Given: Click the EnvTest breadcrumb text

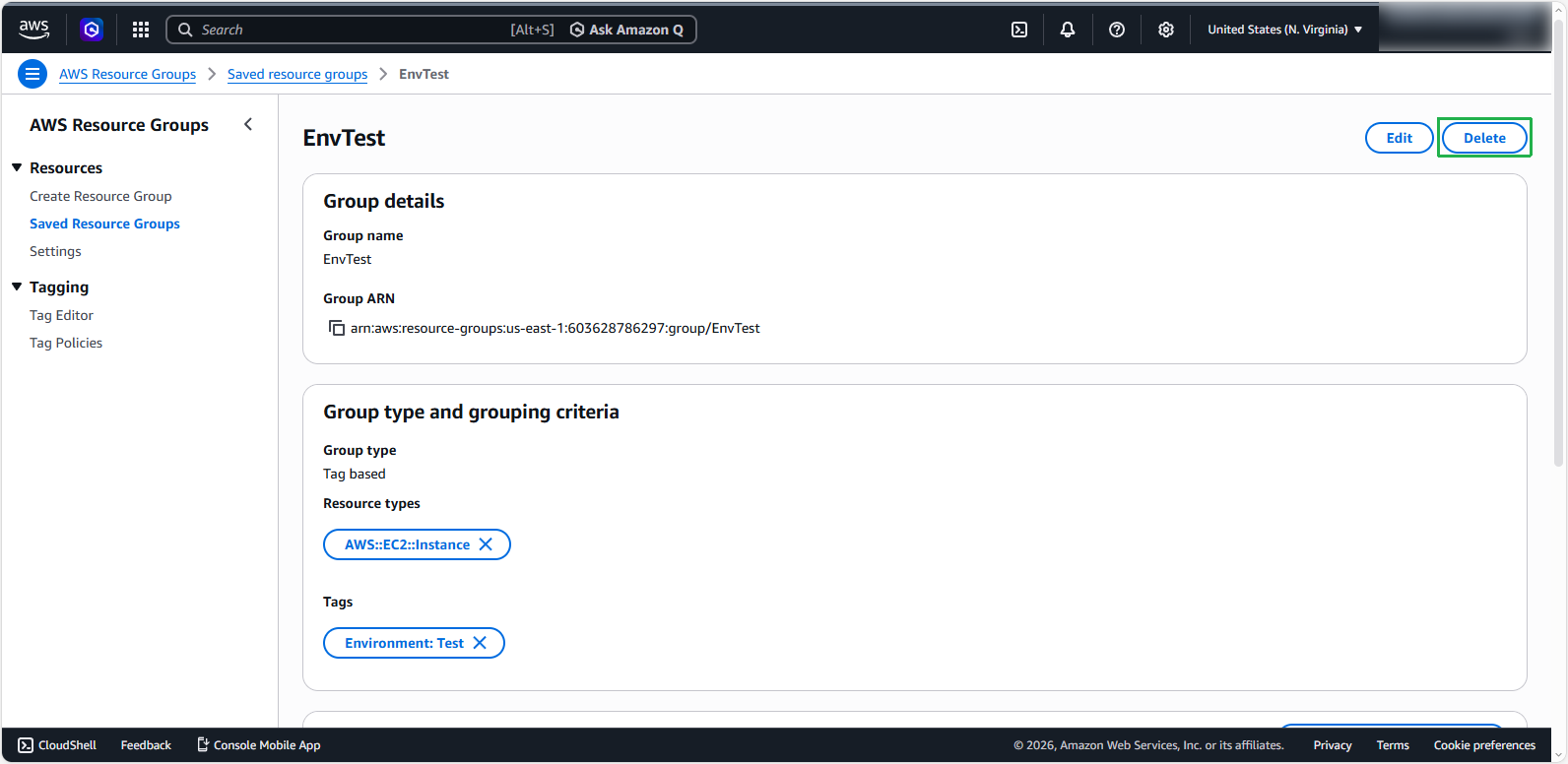Looking at the screenshot, I should coord(424,74).
